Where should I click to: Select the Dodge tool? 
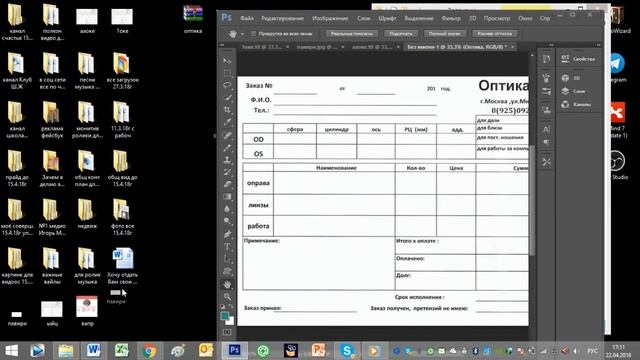[227, 221]
